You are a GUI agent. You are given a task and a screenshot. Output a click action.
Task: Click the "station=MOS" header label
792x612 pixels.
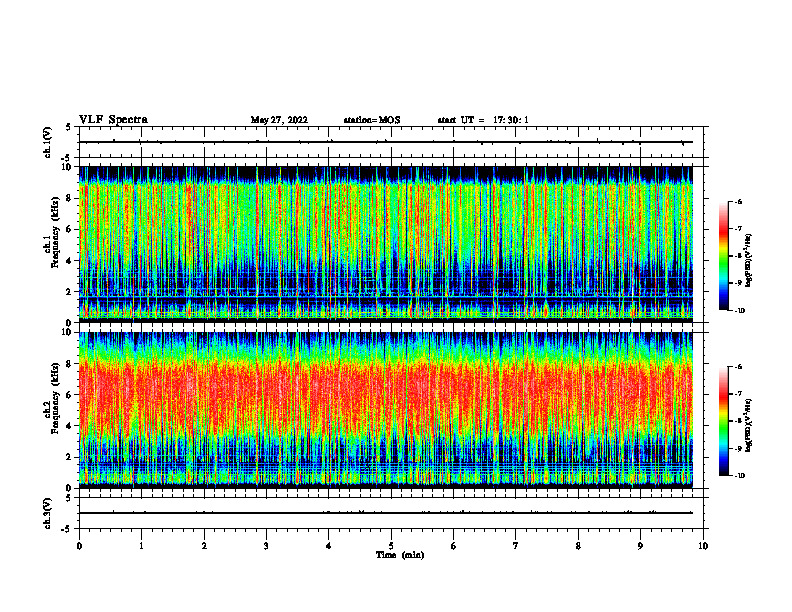372,120
